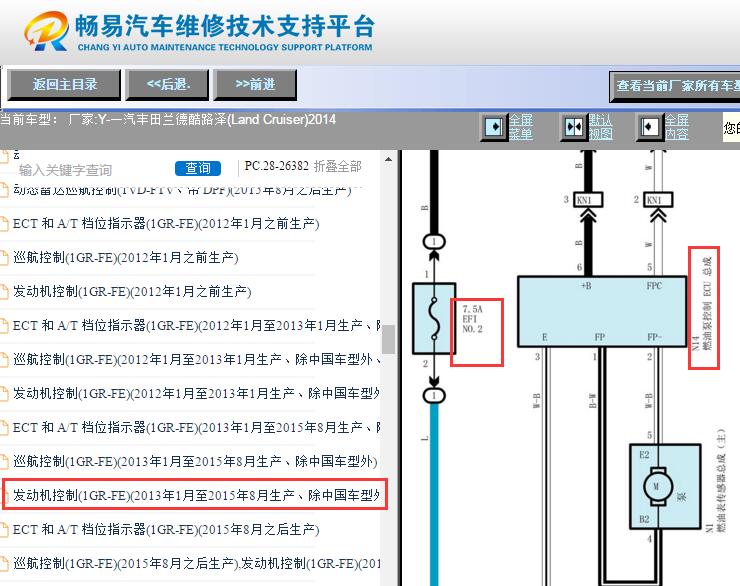Open 巡航控制(1GR-FE)(2012年1月之前生产)
The image size is (740, 586).
126,258
